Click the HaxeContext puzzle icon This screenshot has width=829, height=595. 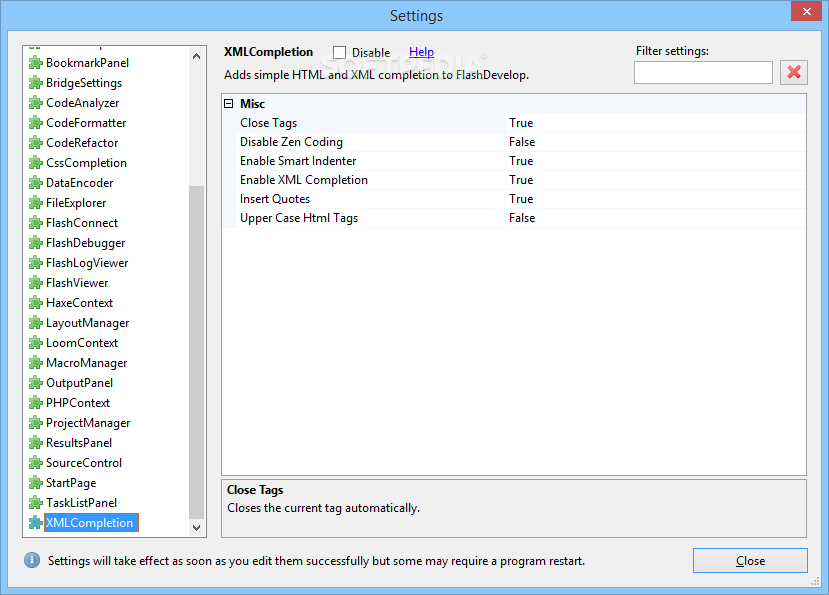35,303
